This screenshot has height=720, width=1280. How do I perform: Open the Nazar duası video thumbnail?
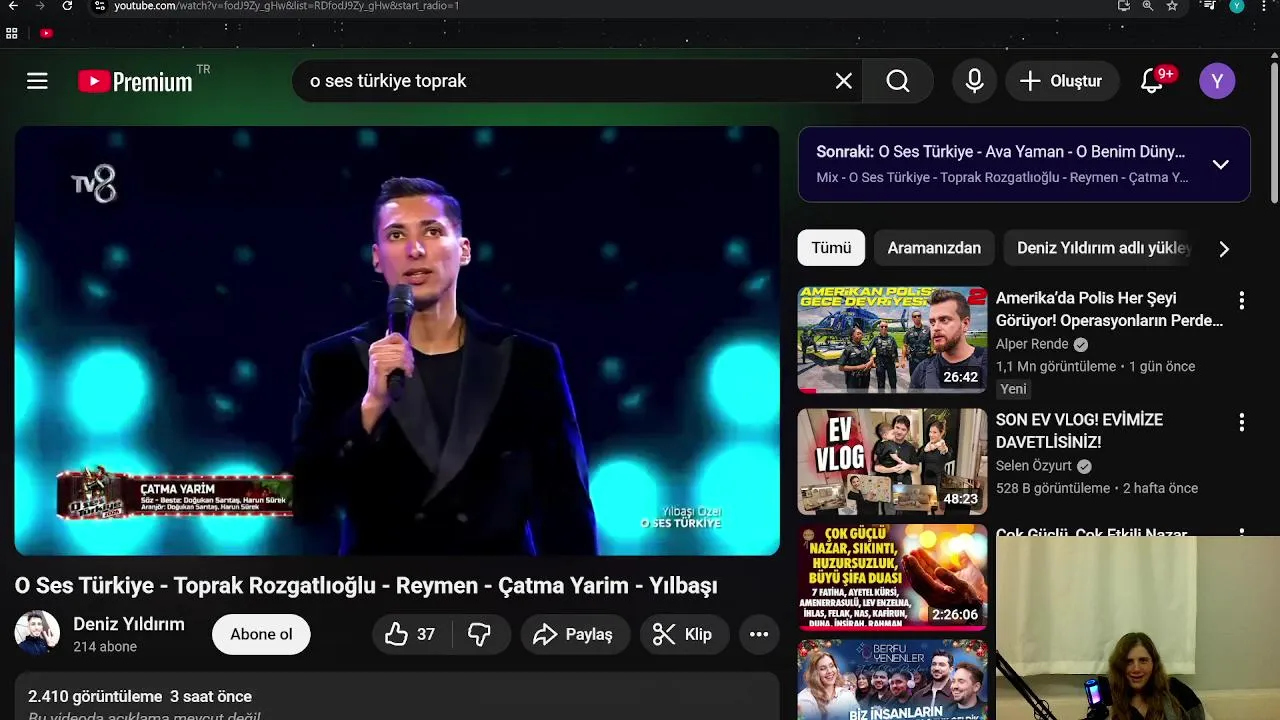tap(892, 577)
